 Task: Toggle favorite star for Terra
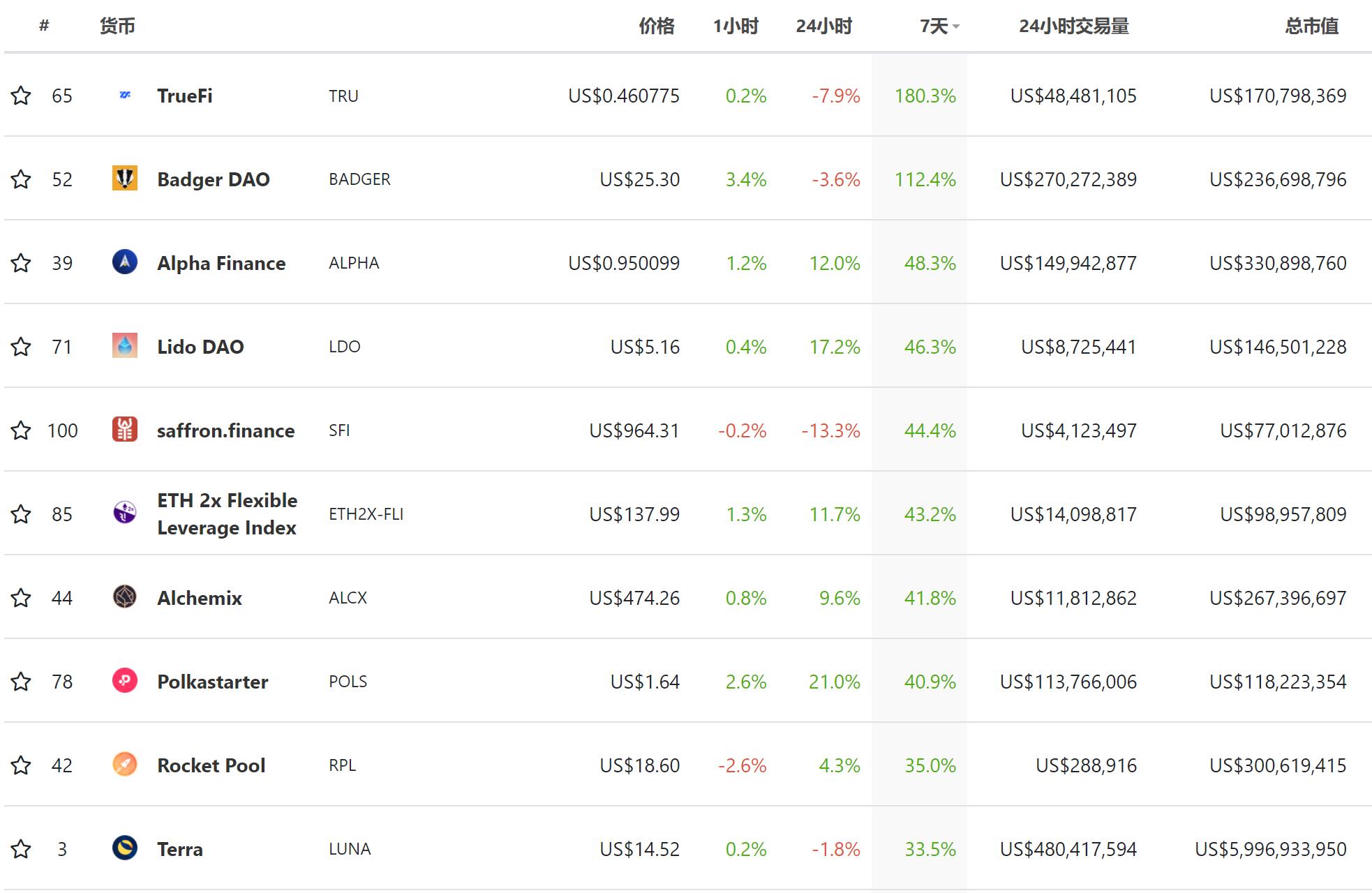[x=21, y=849]
